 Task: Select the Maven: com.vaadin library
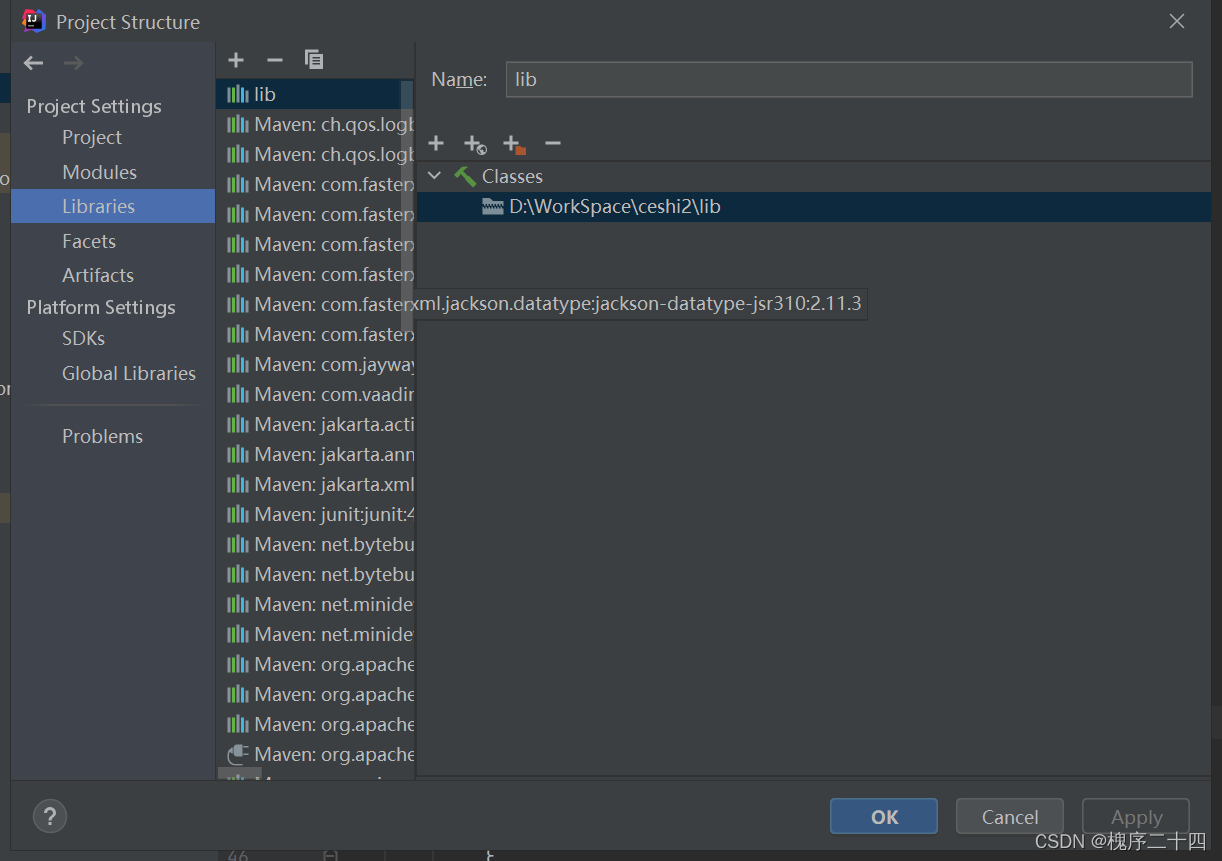pos(315,394)
